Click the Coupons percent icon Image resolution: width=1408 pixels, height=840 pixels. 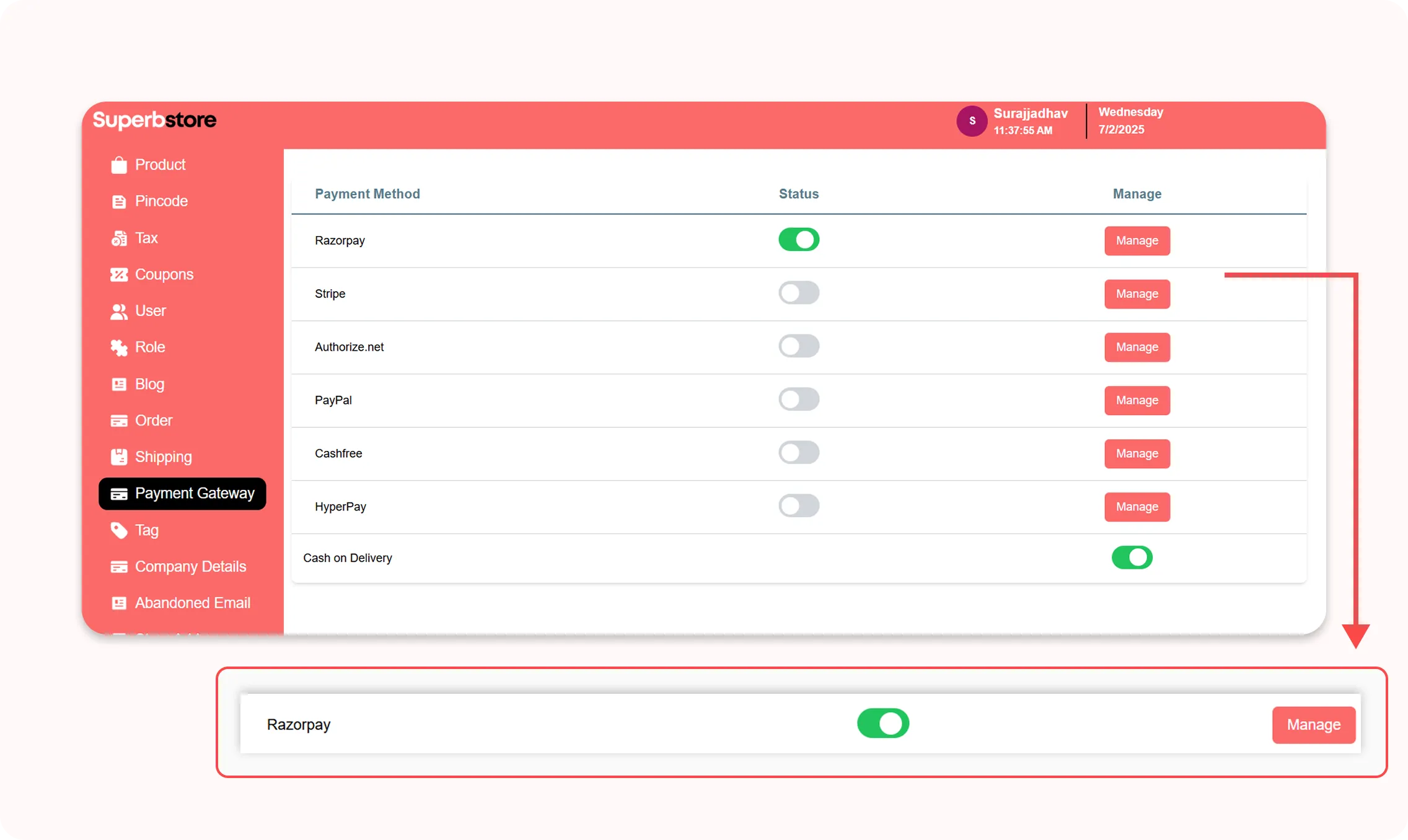pos(118,274)
